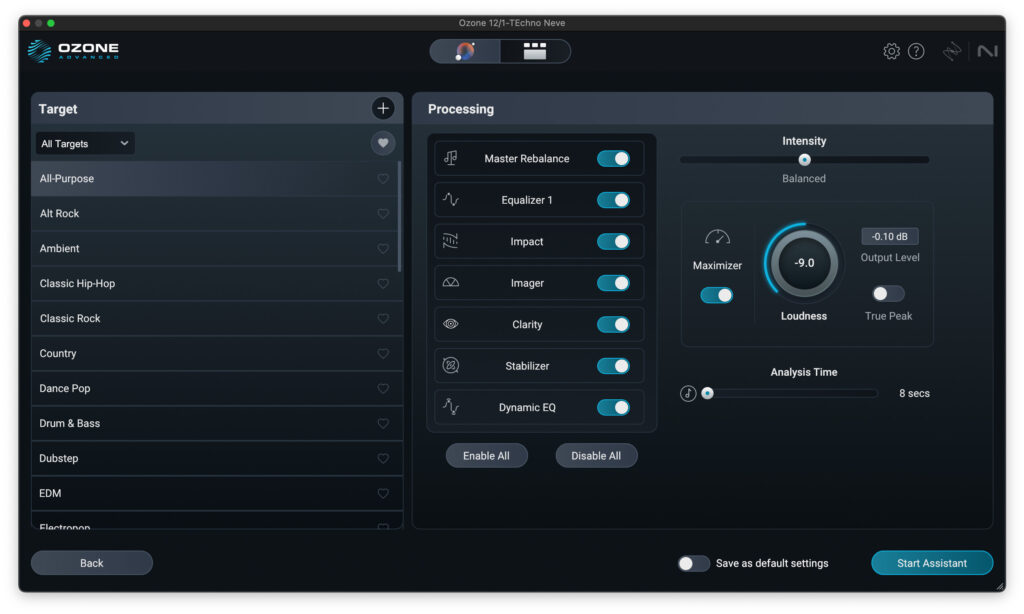Click the crossed-out link icon beside help
The image size is (1024, 614).
[952, 51]
